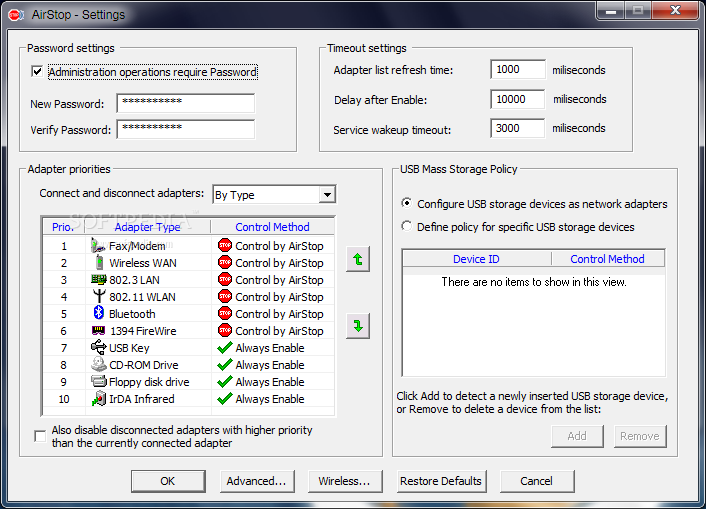
Task: Click stop sign icon in 1394 FireWire row
Action: pos(225,331)
